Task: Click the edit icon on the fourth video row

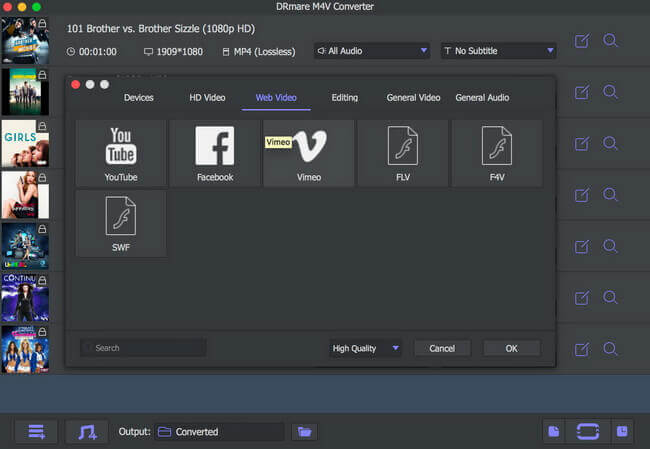Action: pyautogui.click(x=582, y=195)
